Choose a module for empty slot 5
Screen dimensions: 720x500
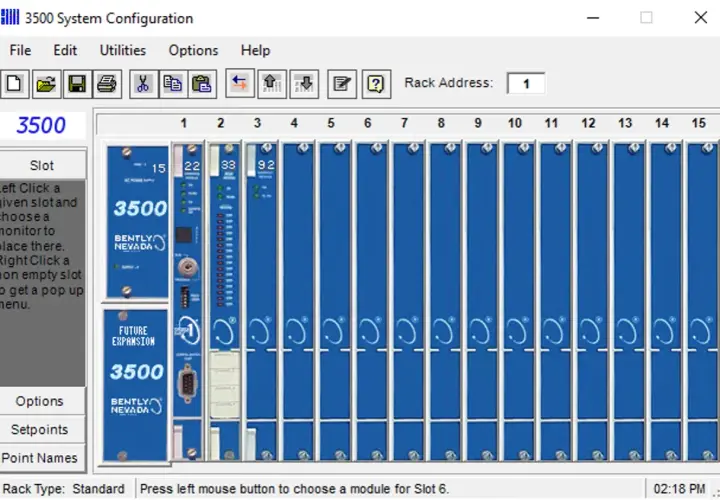335,301
